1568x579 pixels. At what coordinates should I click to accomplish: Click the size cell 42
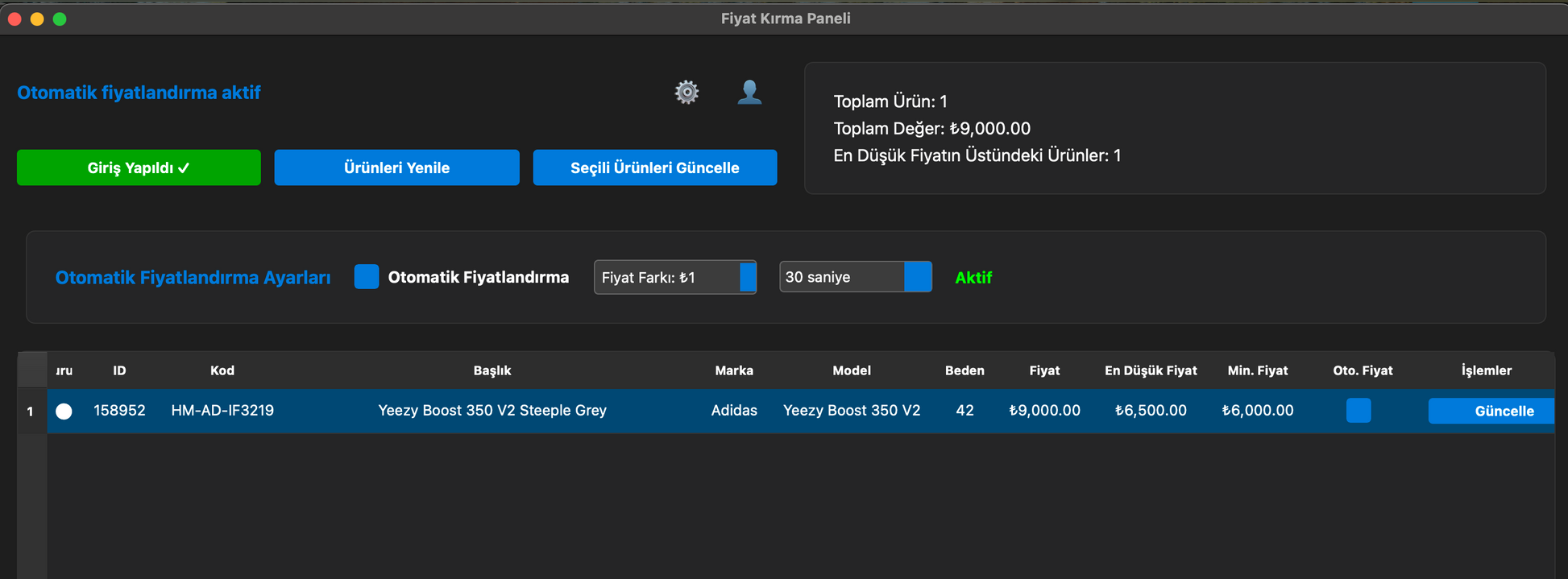point(964,411)
